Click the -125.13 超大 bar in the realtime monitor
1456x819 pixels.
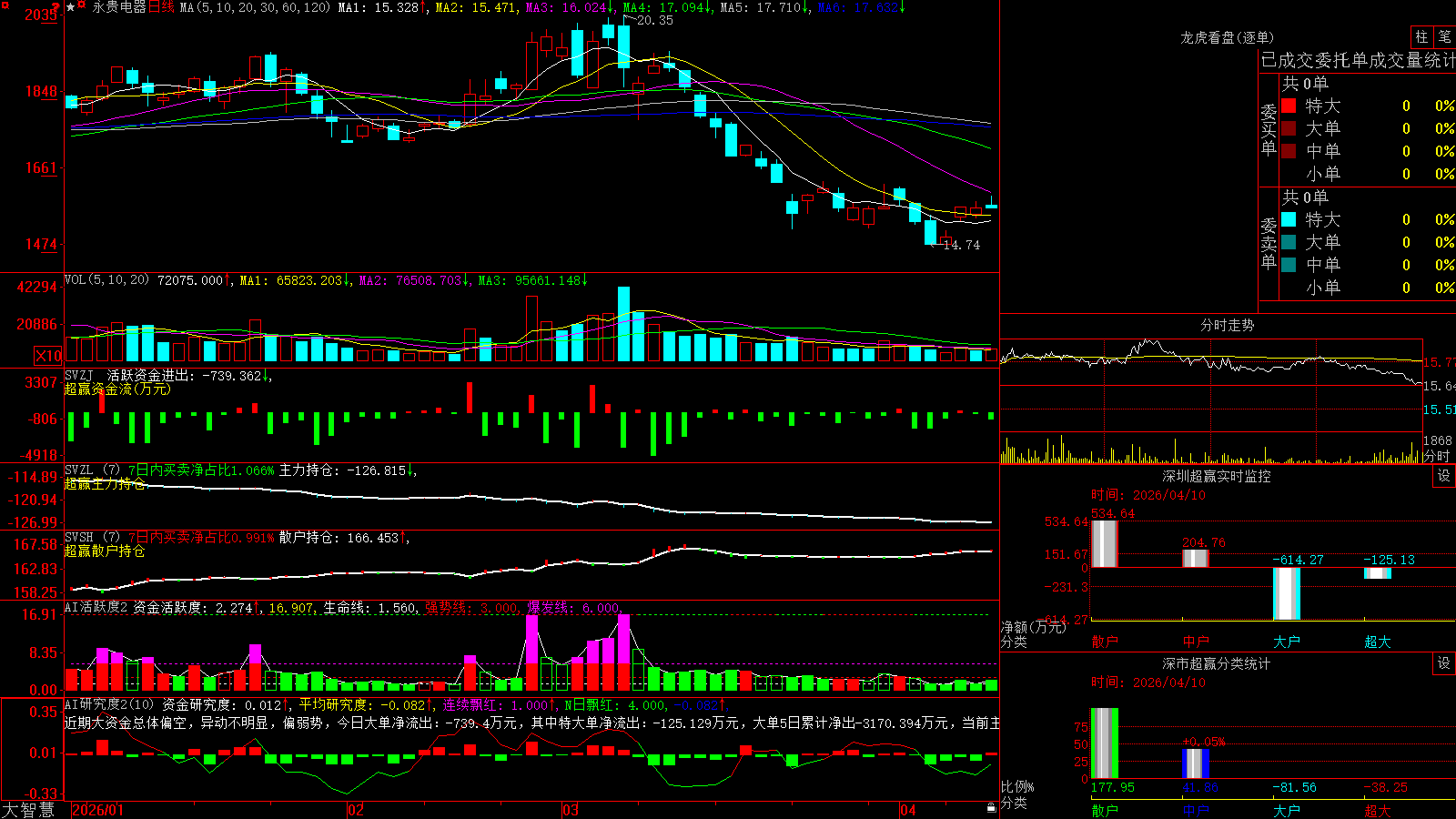[x=1378, y=573]
